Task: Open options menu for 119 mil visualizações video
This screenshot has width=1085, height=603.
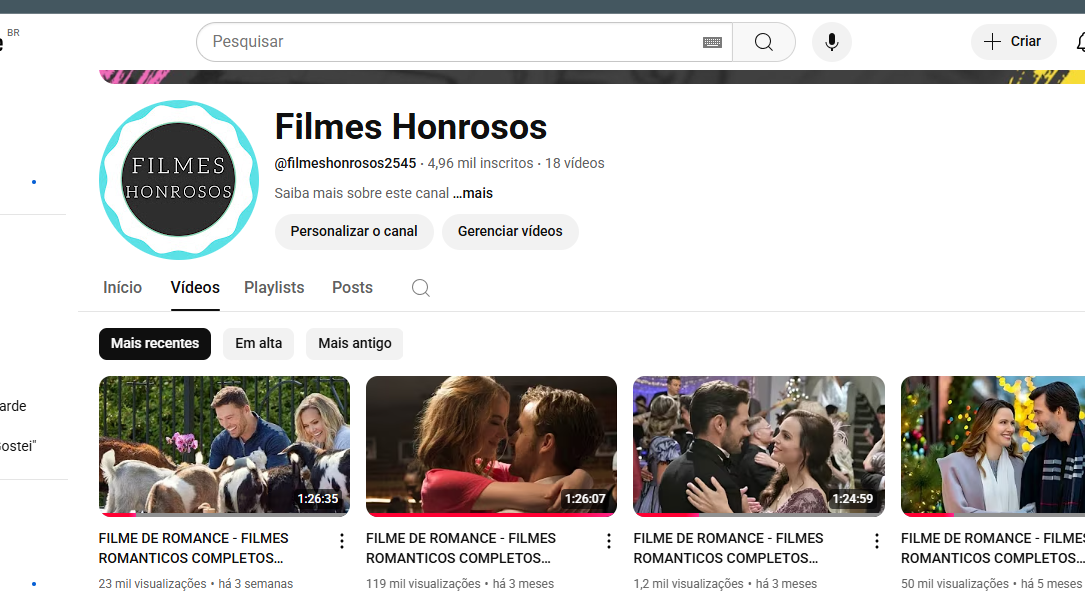Action: [x=609, y=541]
